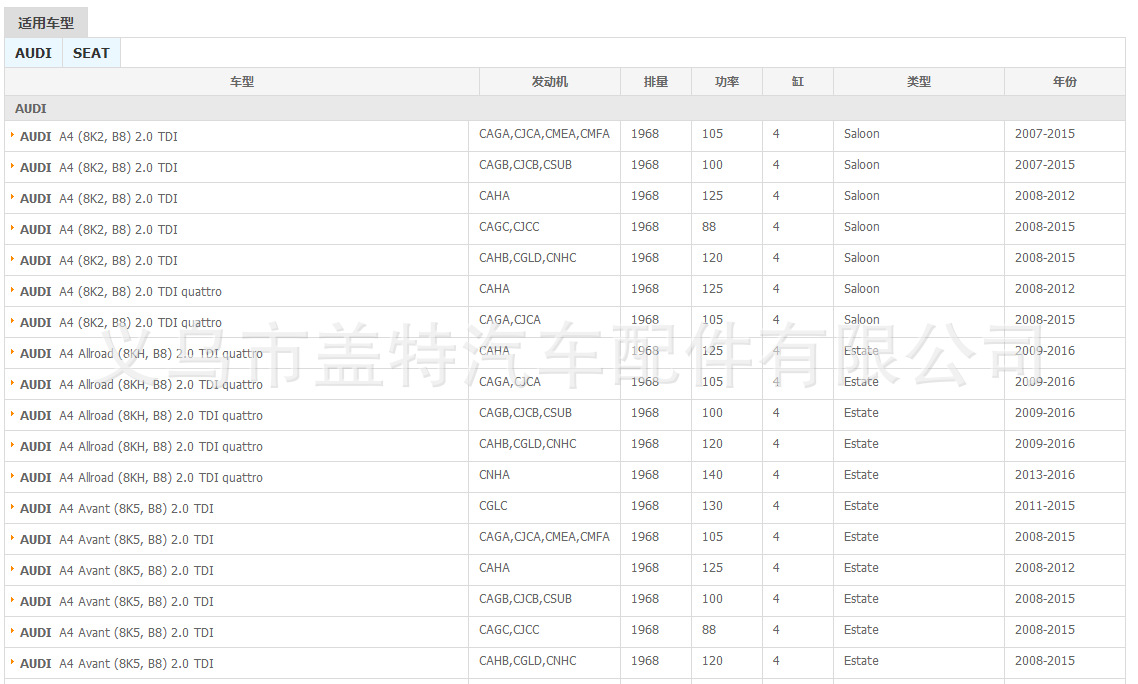Click the 年份 column header

[1065, 81]
